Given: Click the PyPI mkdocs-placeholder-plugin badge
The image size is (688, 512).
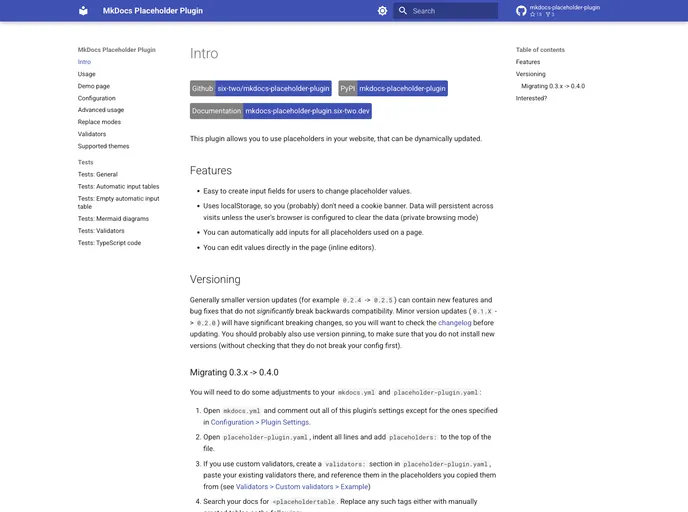Looking at the screenshot, I should click(x=393, y=88).
